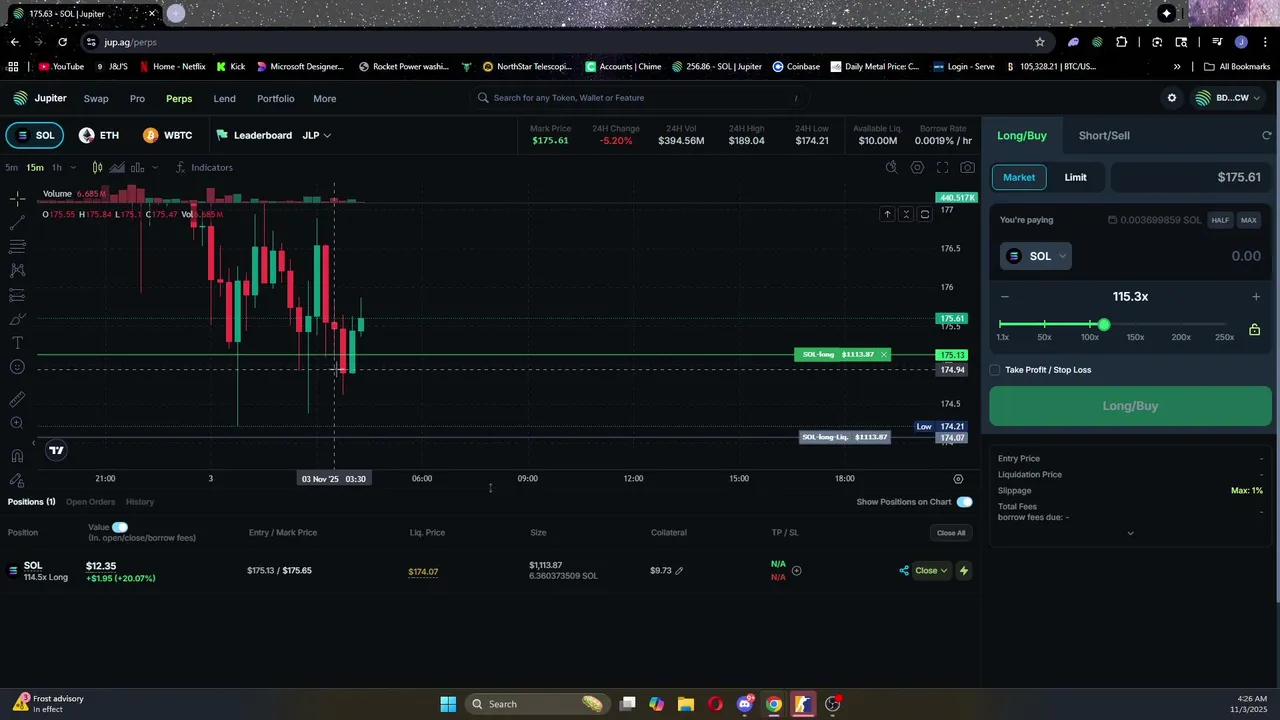This screenshot has height=720, width=1280.
Task: Decrease leverage with the minus button
Action: [x=1005, y=297]
